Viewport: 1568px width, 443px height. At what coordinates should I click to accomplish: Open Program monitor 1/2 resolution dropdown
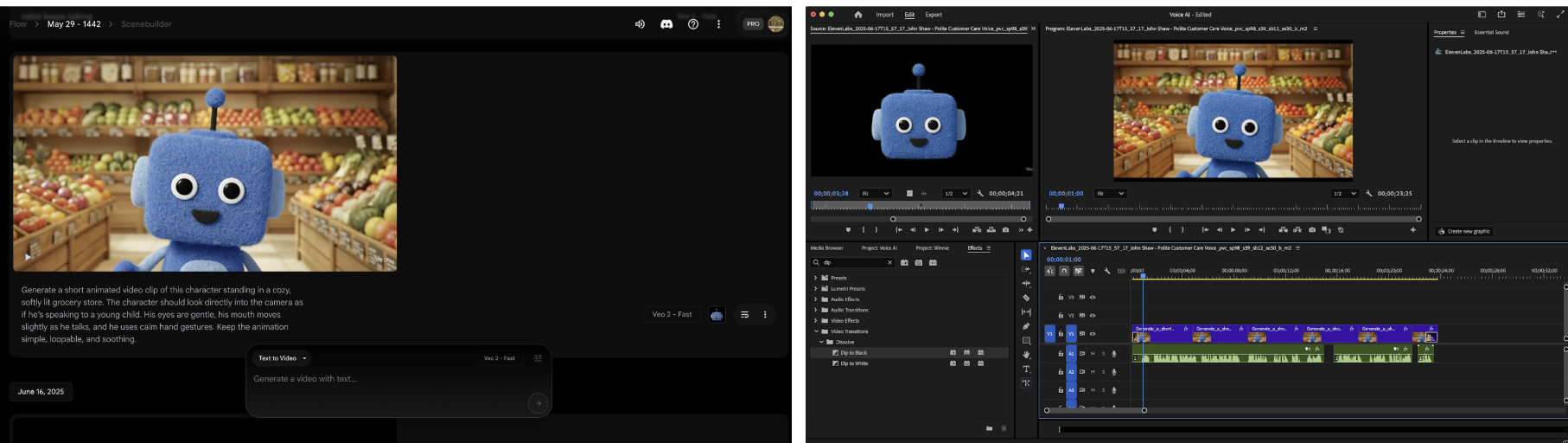pos(1344,194)
